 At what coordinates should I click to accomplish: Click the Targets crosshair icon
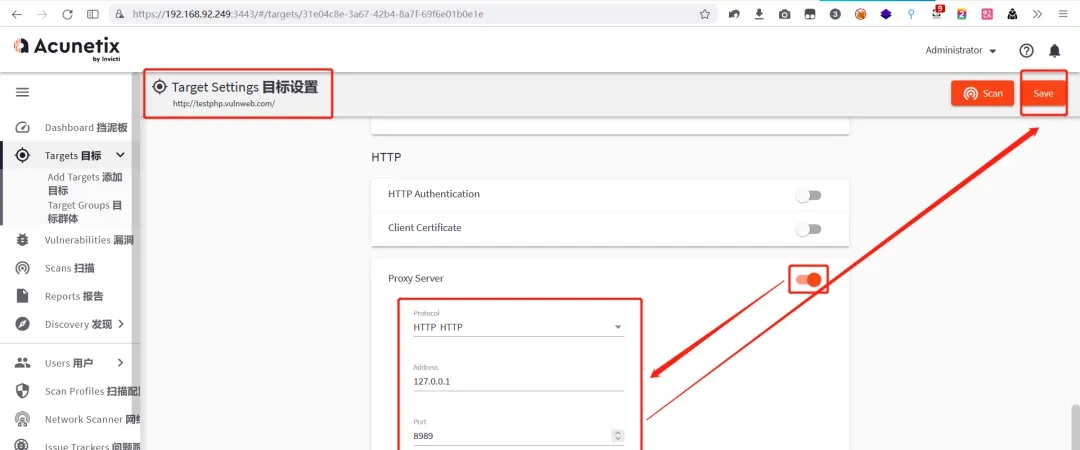[23, 156]
